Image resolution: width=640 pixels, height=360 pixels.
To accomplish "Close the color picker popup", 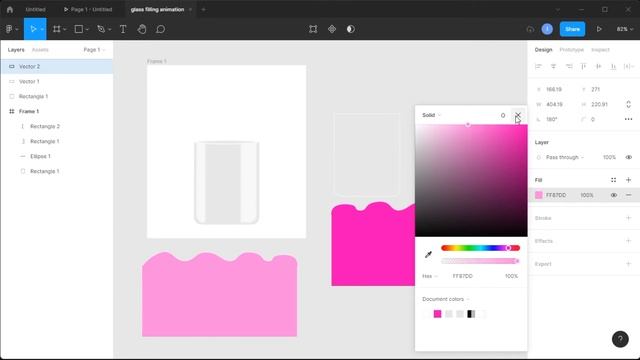I will [x=518, y=115].
